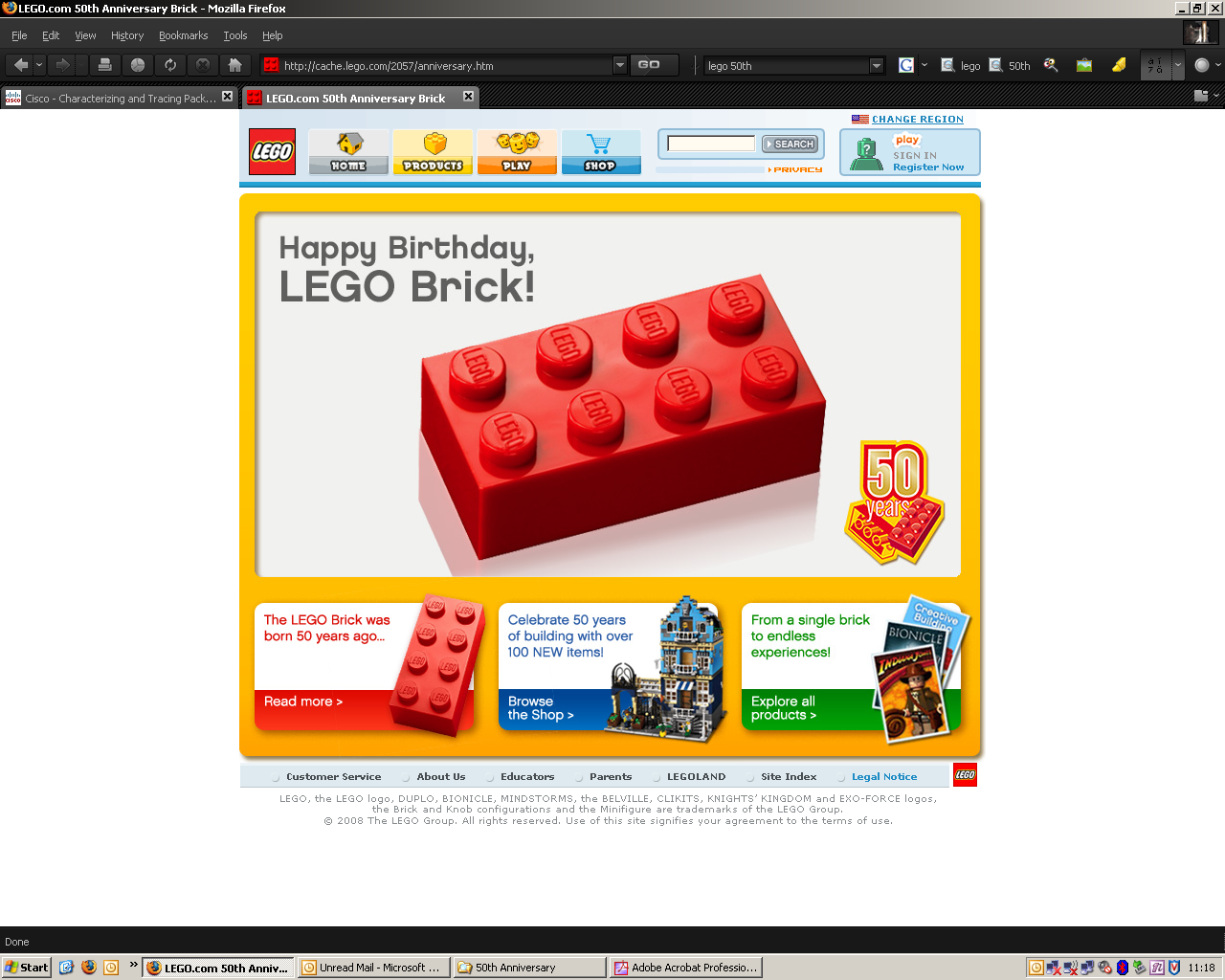Click the muted volume tray icon
Viewport: 1225px width, 980px height.
tap(1104, 967)
